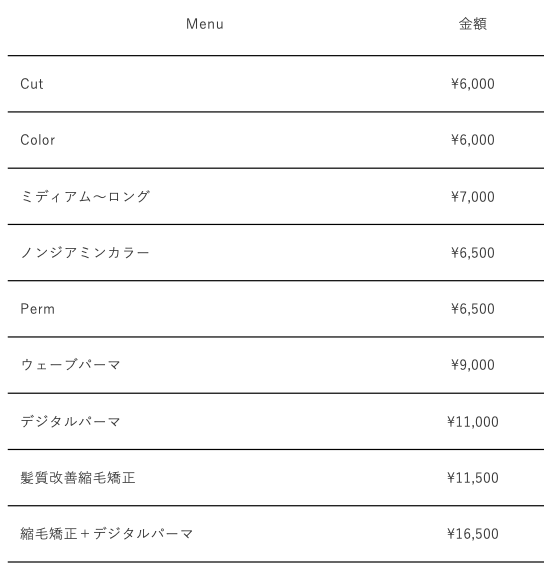The width and height of the screenshot is (554, 570).
Task: Click the 金額 column header
Action: coord(472,24)
